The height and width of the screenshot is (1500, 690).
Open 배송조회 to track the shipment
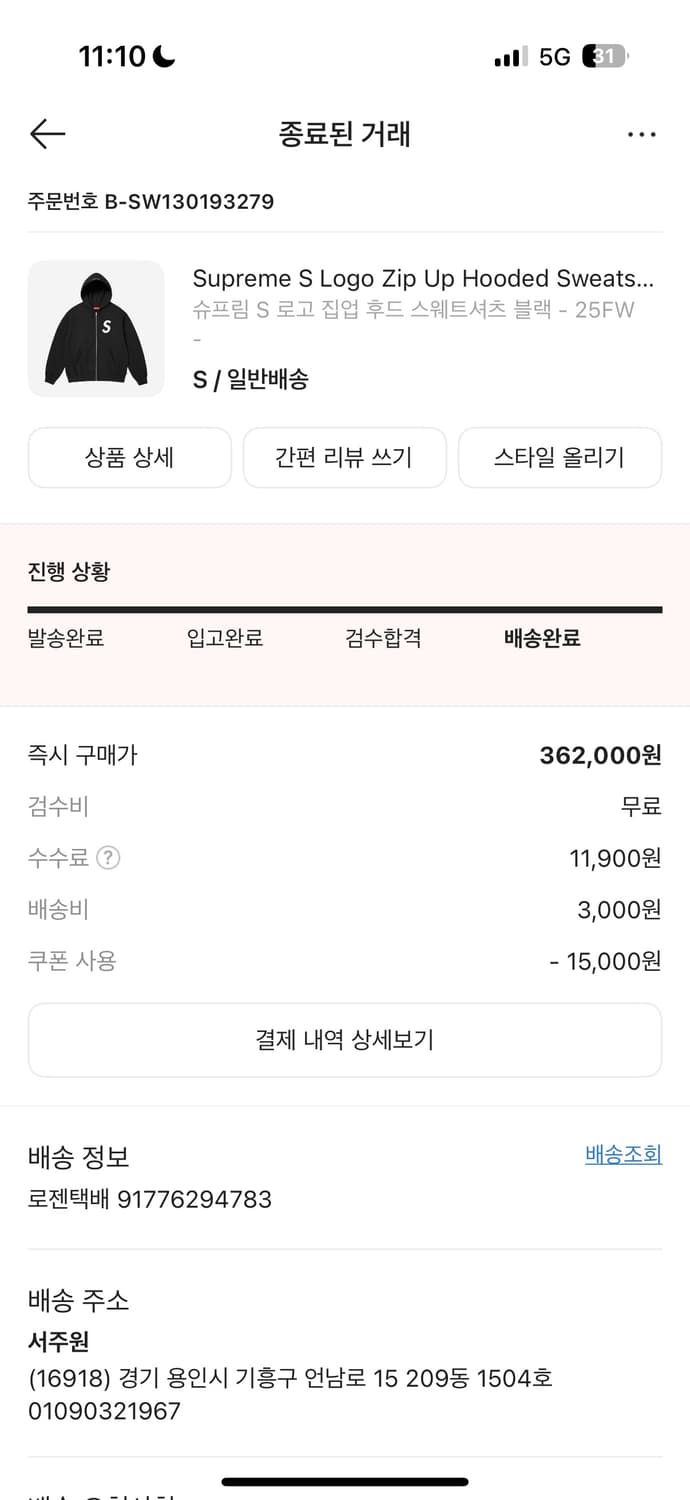click(x=622, y=1154)
